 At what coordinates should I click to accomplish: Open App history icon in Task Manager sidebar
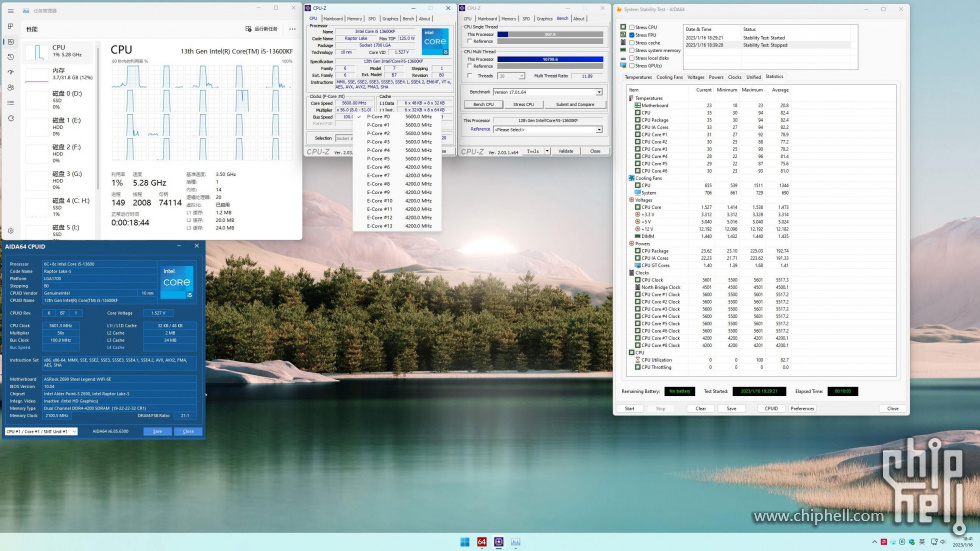pyautogui.click(x=11, y=57)
